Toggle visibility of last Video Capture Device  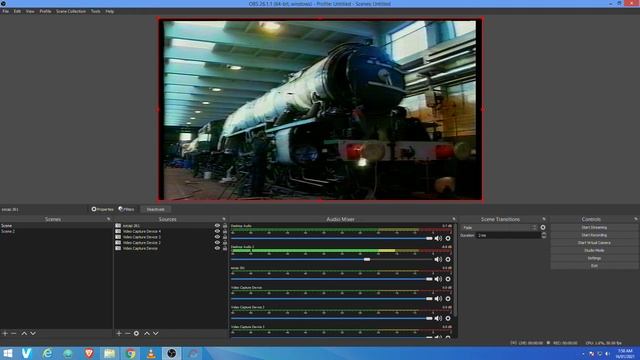coord(217,248)
